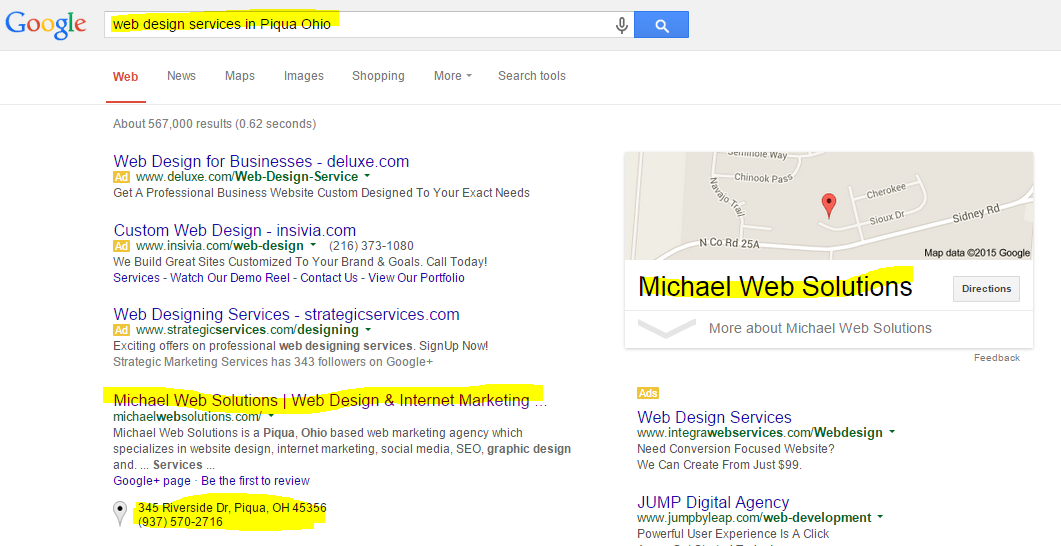Viewport: 1061px width, 546px height.
Task: Click the About 567,000 results text
Action: [215, 124]
